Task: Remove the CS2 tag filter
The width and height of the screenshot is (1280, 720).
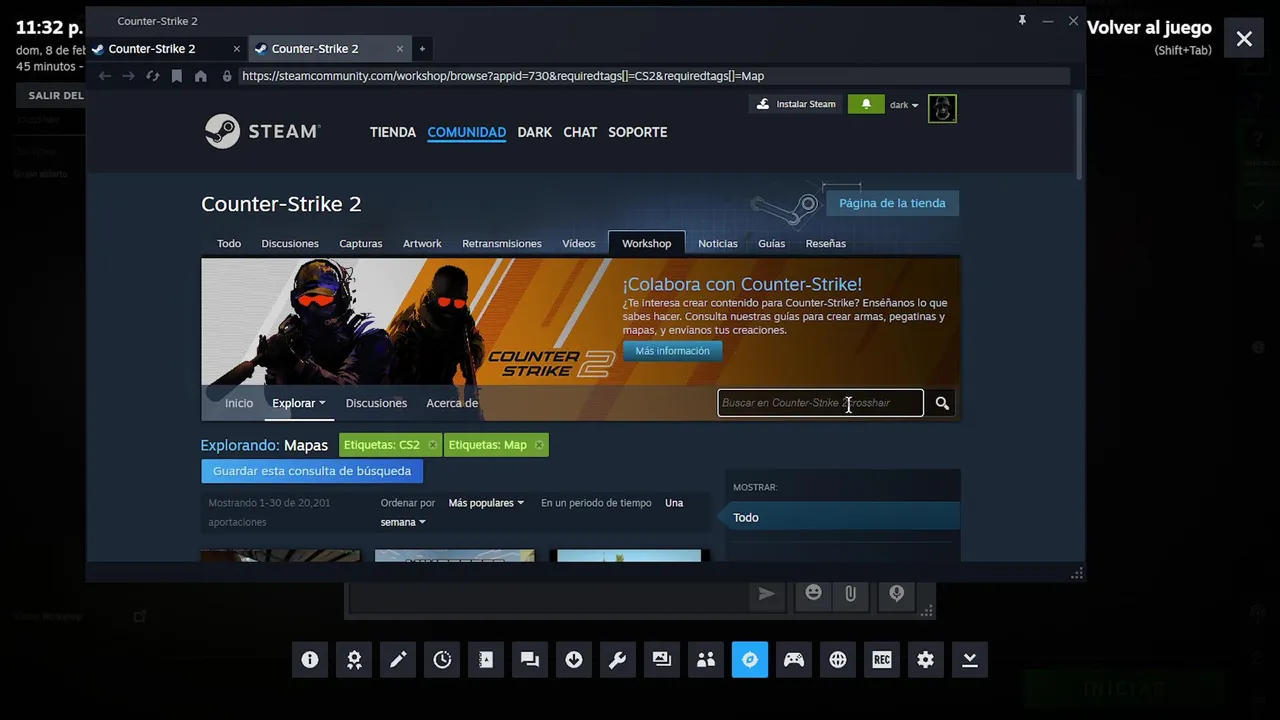Action: [x=432, y=445]
